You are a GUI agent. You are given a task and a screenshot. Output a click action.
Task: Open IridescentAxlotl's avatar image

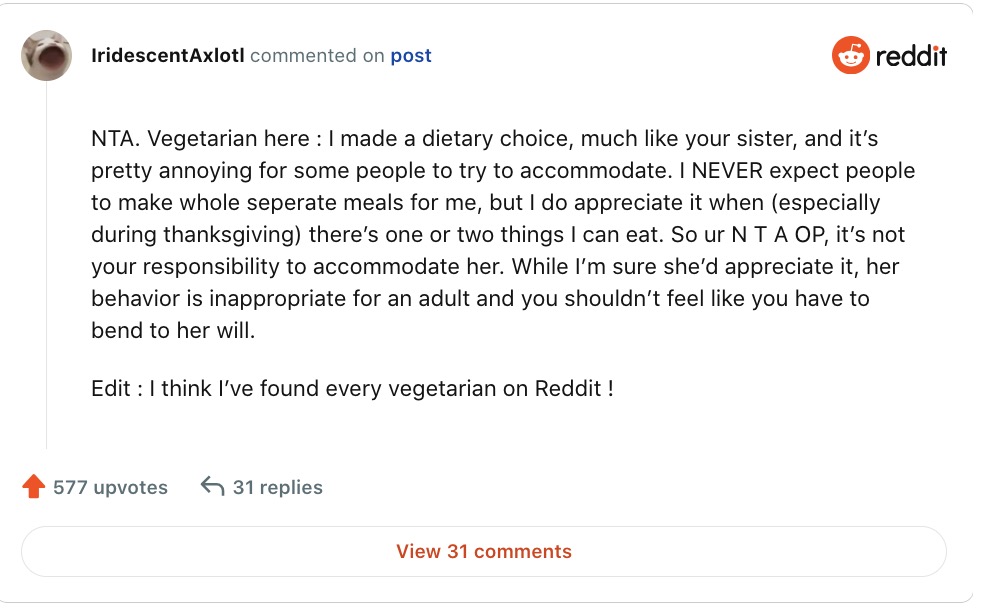point(46,56)
